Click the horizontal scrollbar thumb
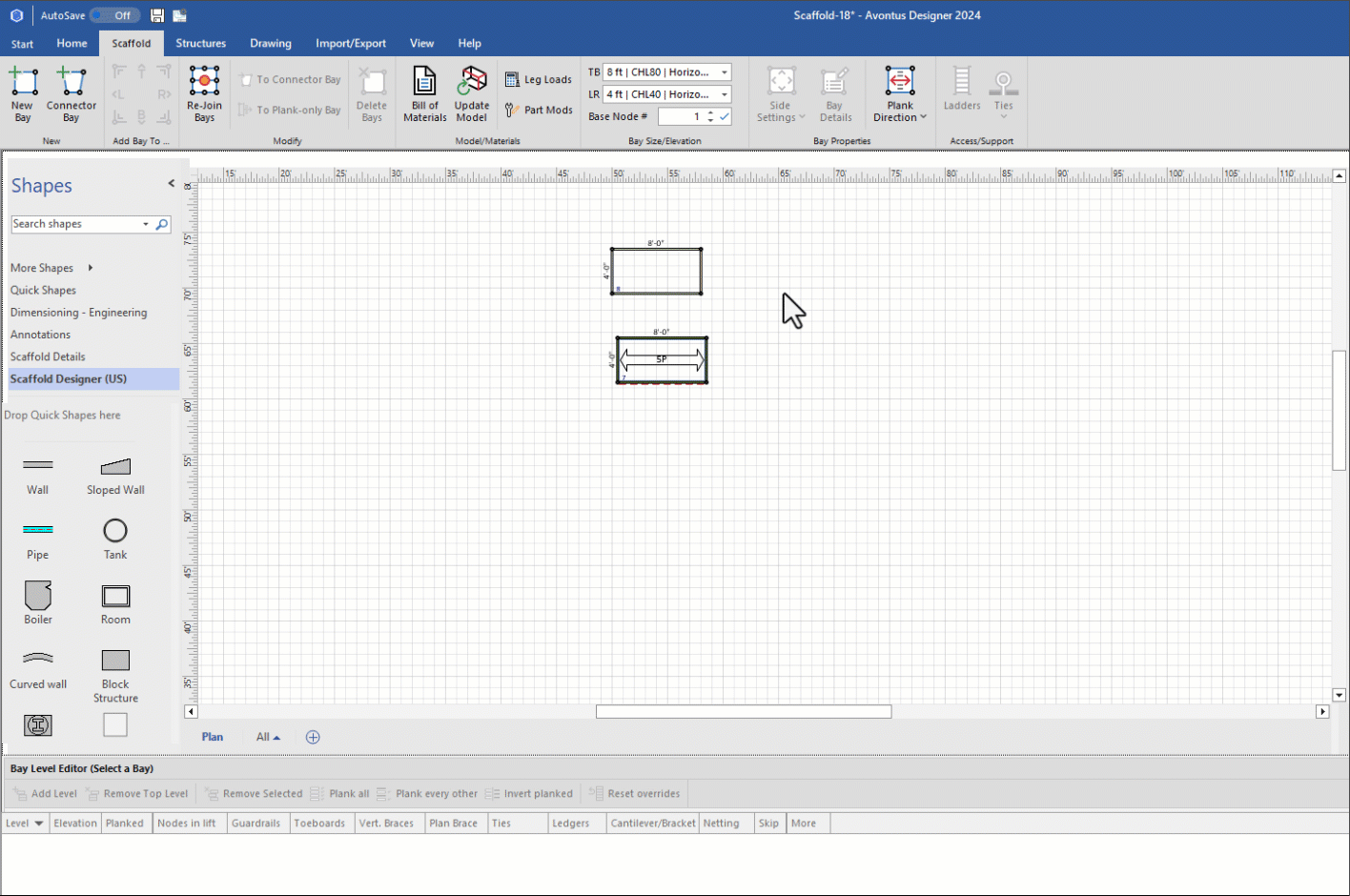Viewport: 1350px width, 896px height. pos(744,712)
